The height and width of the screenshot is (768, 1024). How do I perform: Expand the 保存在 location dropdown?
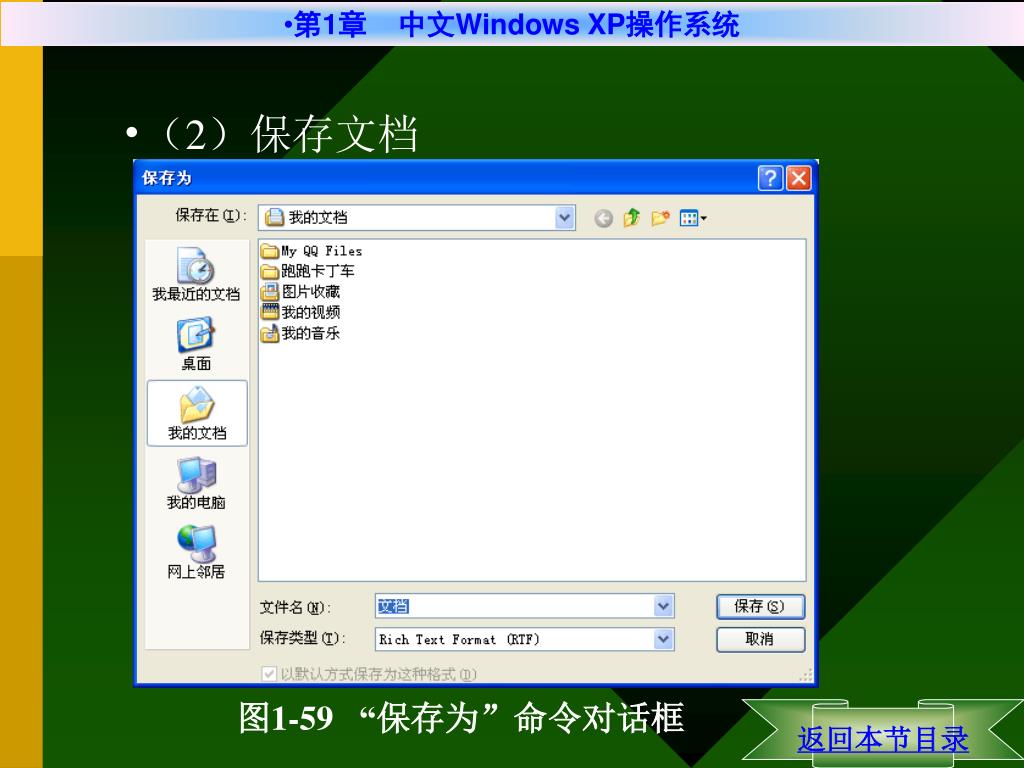[564, 217]
